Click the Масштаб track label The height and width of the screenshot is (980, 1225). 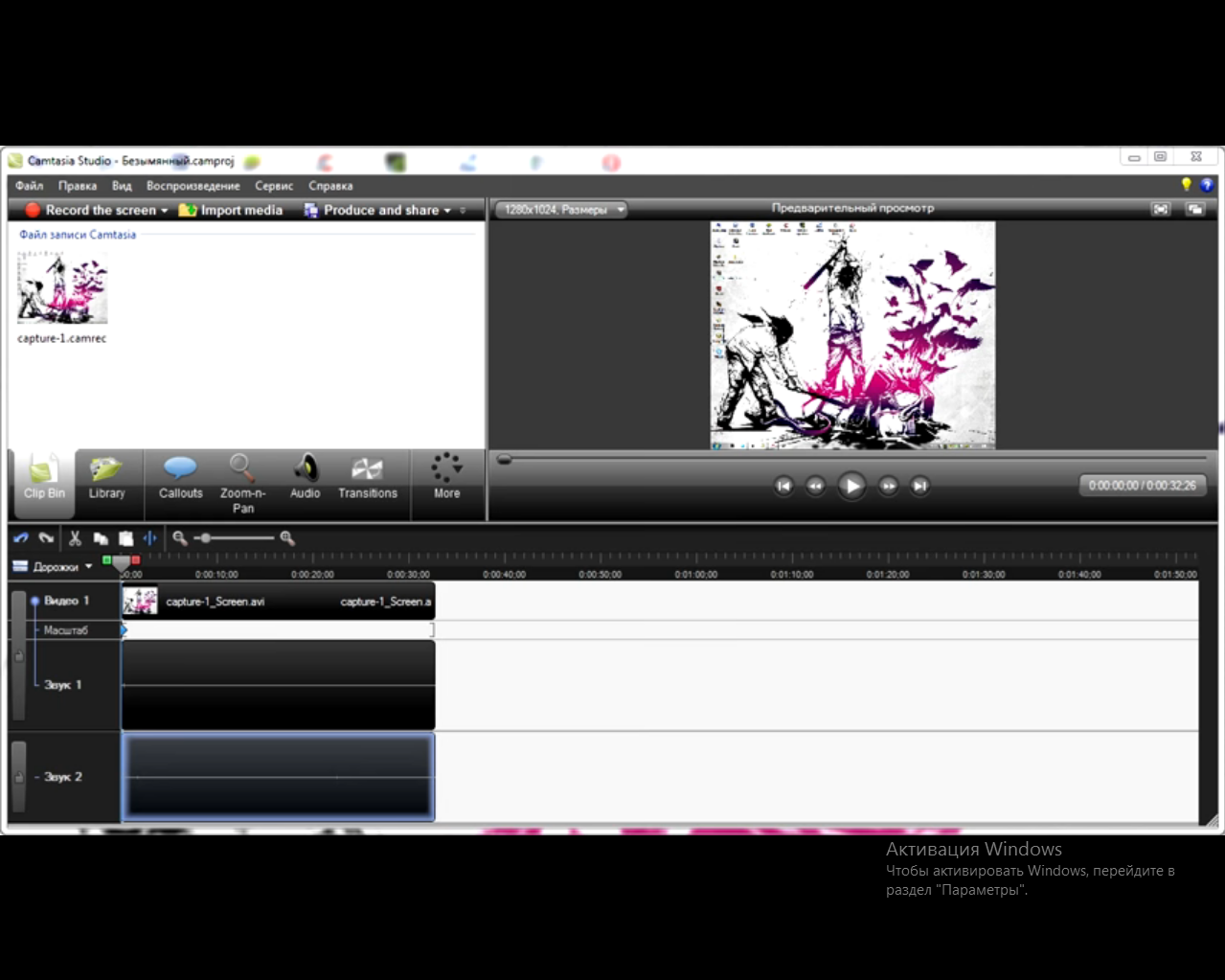coord(65,630)
